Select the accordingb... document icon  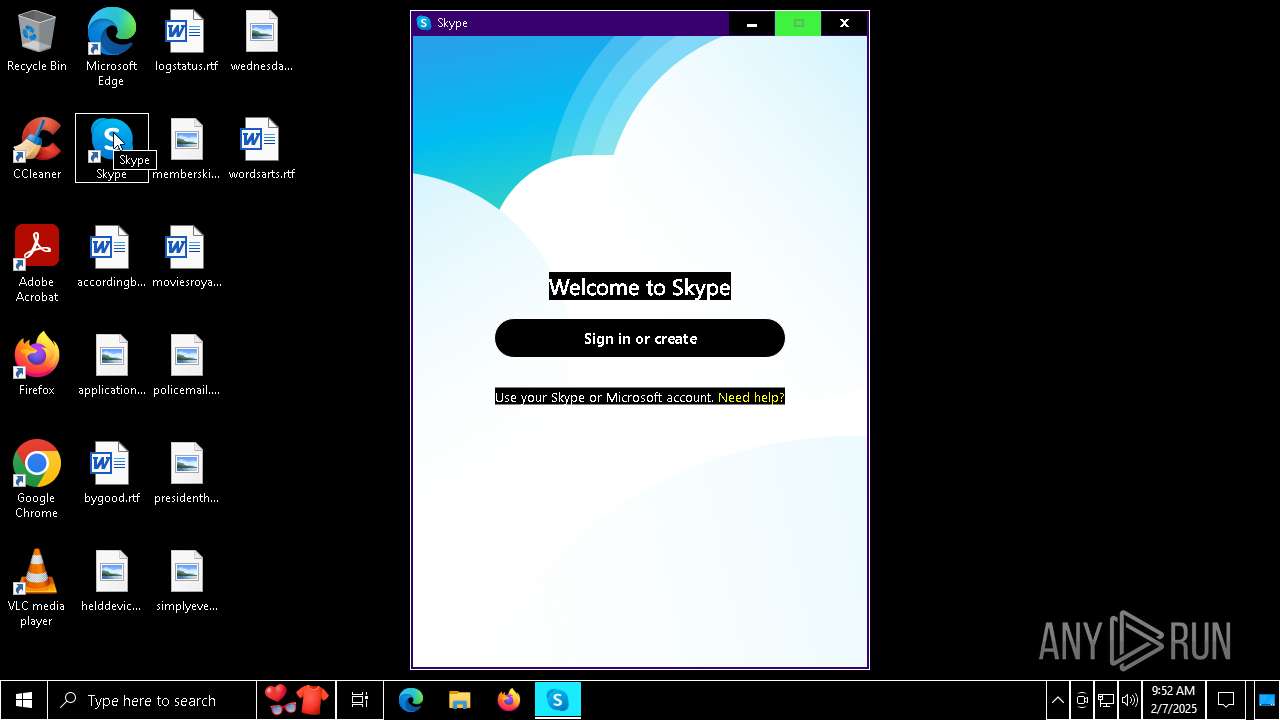pyautogui.click(x=111, y=257)
